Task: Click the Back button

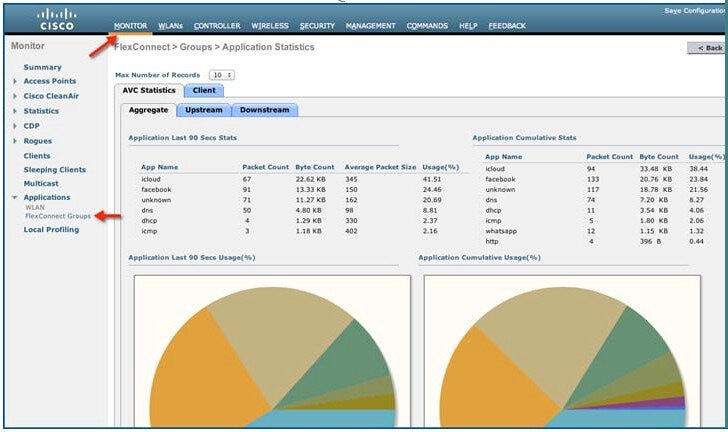Action: point(706,48)
